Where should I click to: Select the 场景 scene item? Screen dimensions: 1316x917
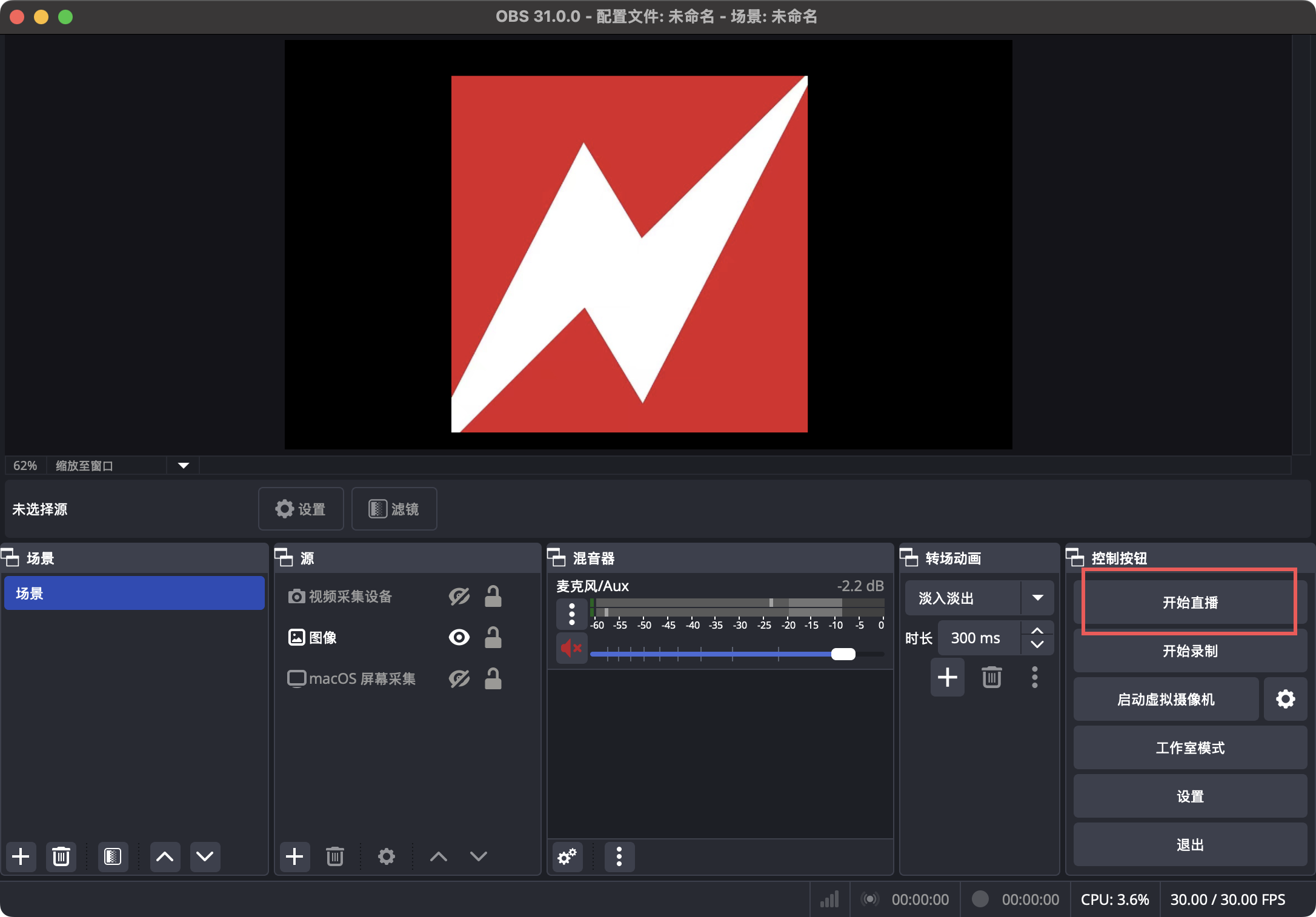(x=135, y=594)
